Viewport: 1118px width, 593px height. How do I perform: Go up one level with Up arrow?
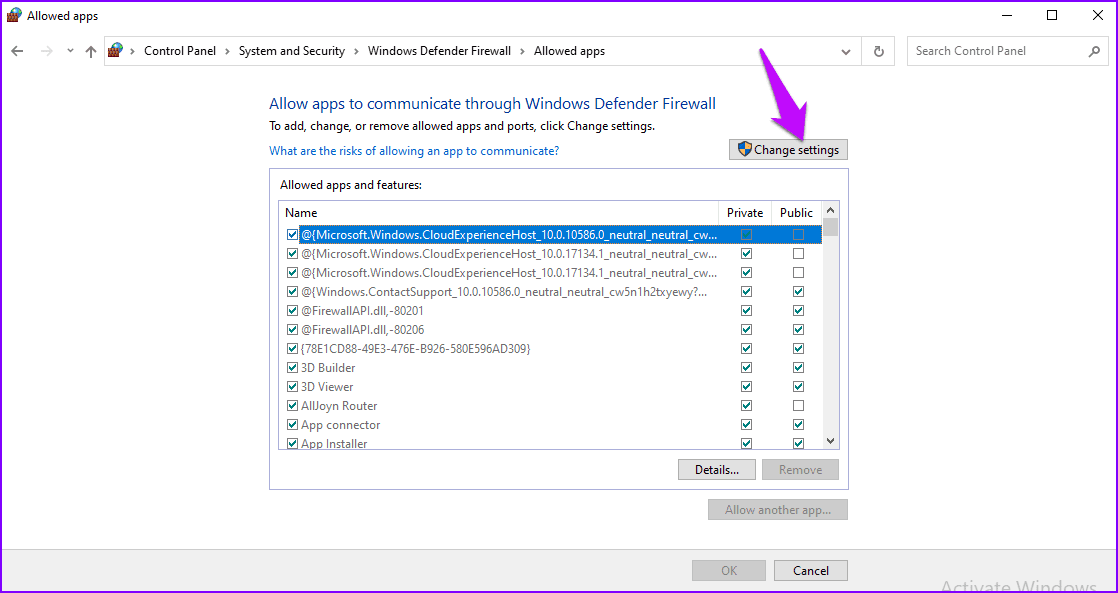[x=91, y=51]
